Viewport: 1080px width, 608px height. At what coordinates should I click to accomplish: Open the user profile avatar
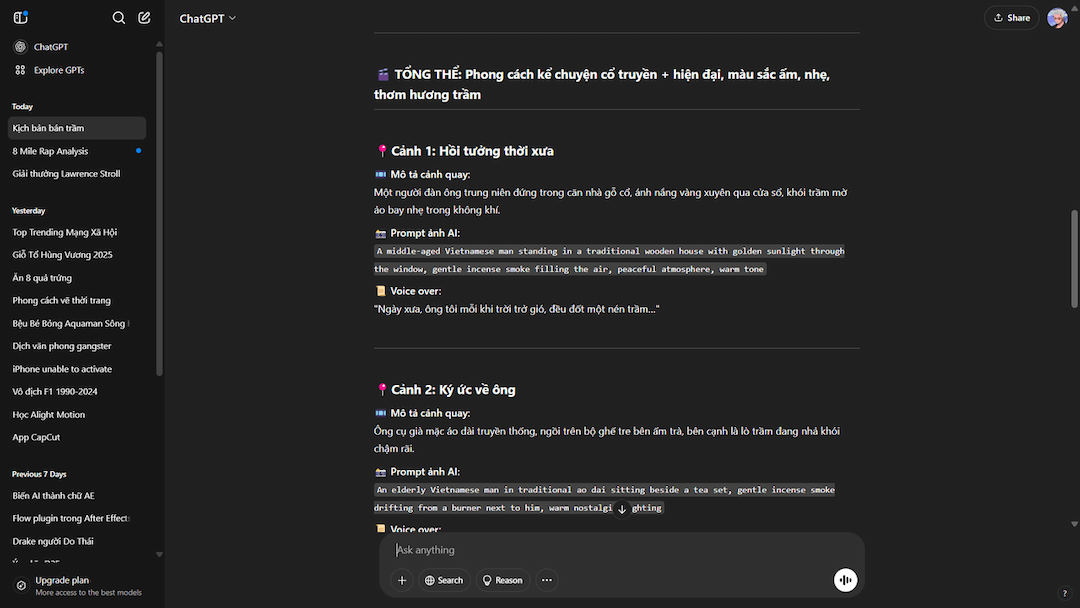click(x=1057, y=18)
